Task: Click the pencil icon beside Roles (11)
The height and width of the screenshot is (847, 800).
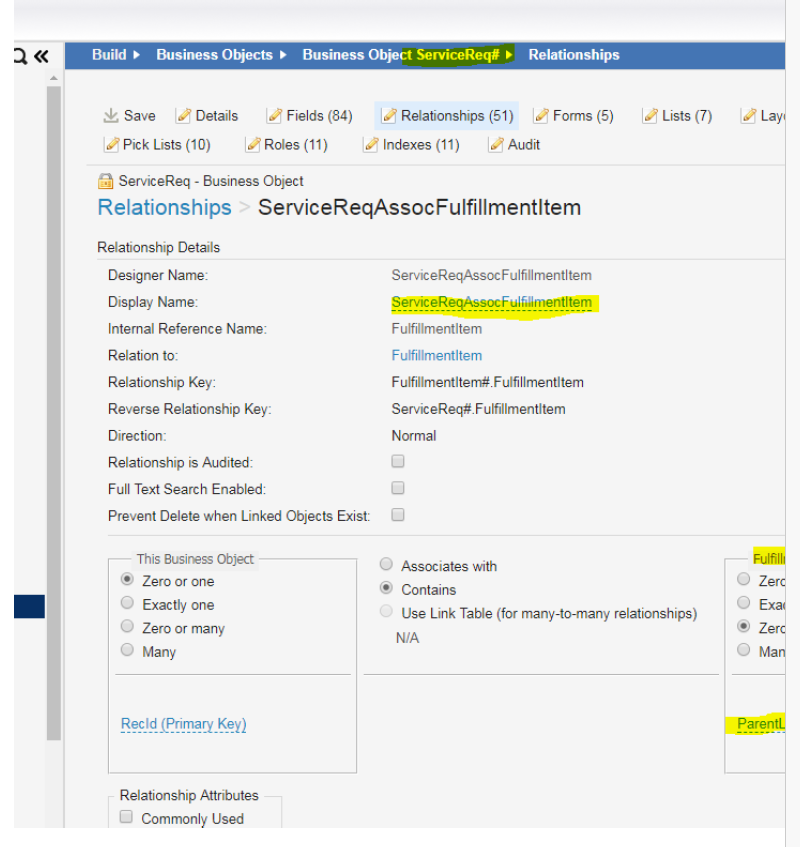Action: [252, 145]
